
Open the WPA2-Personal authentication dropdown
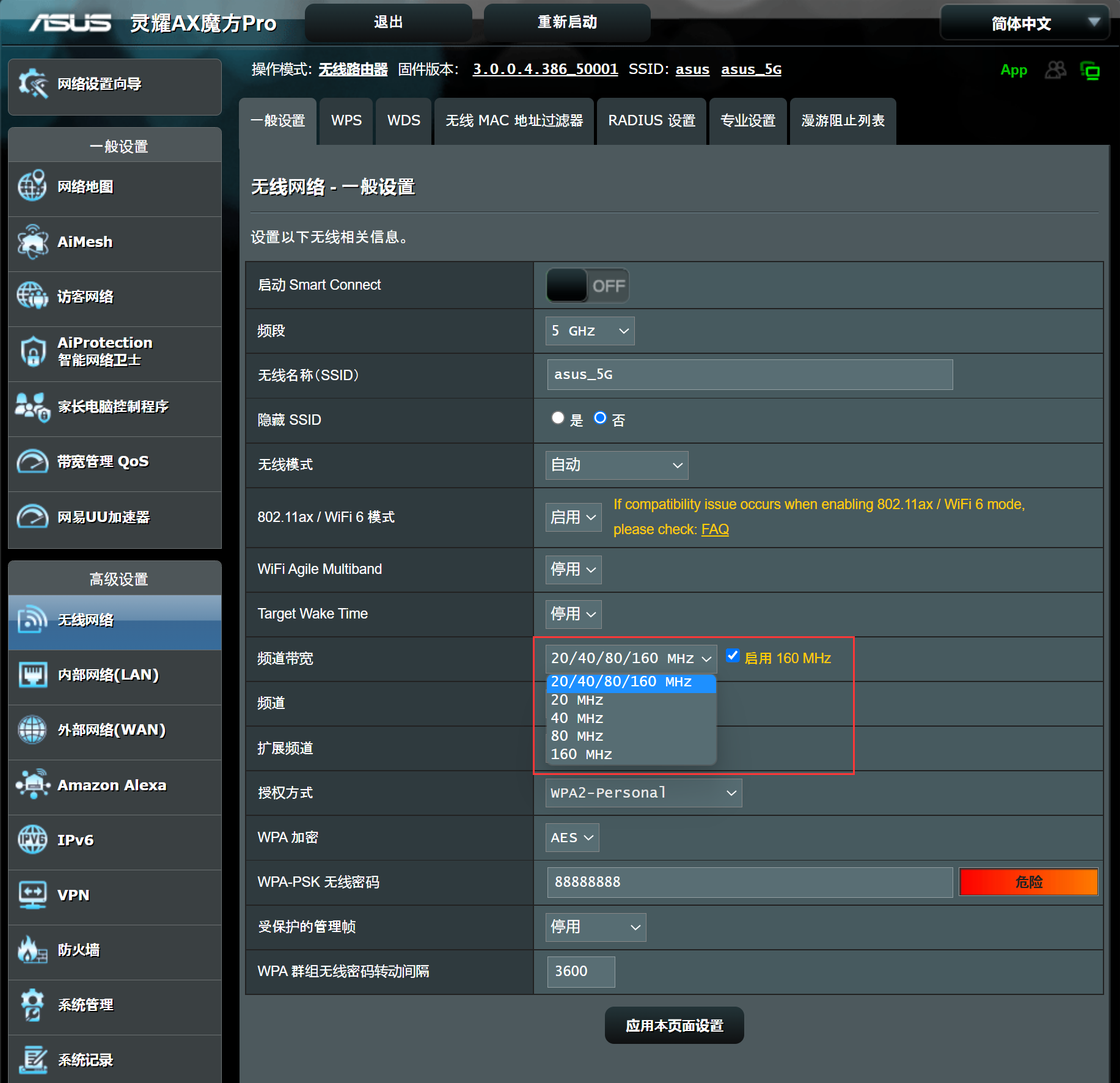point(643,793)
